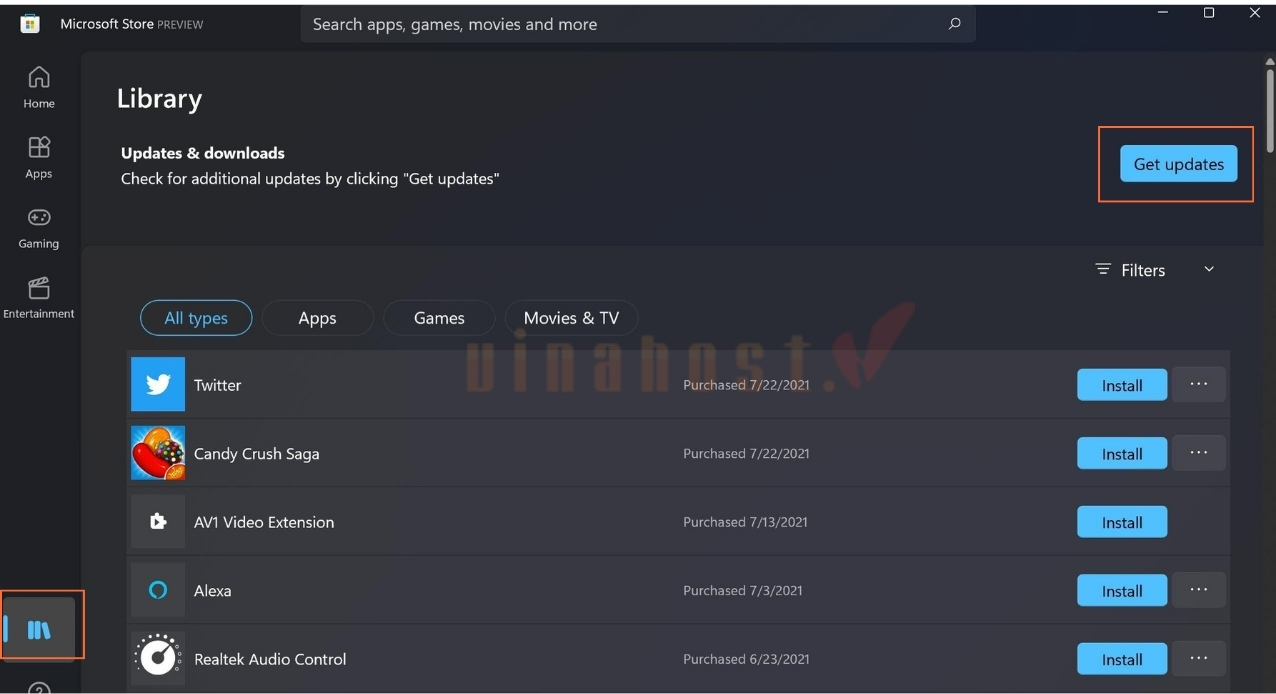The height and width of the screenshot is (694, 1276).
Task: Open the Gaming section
Action: click(x=39, y=227)
